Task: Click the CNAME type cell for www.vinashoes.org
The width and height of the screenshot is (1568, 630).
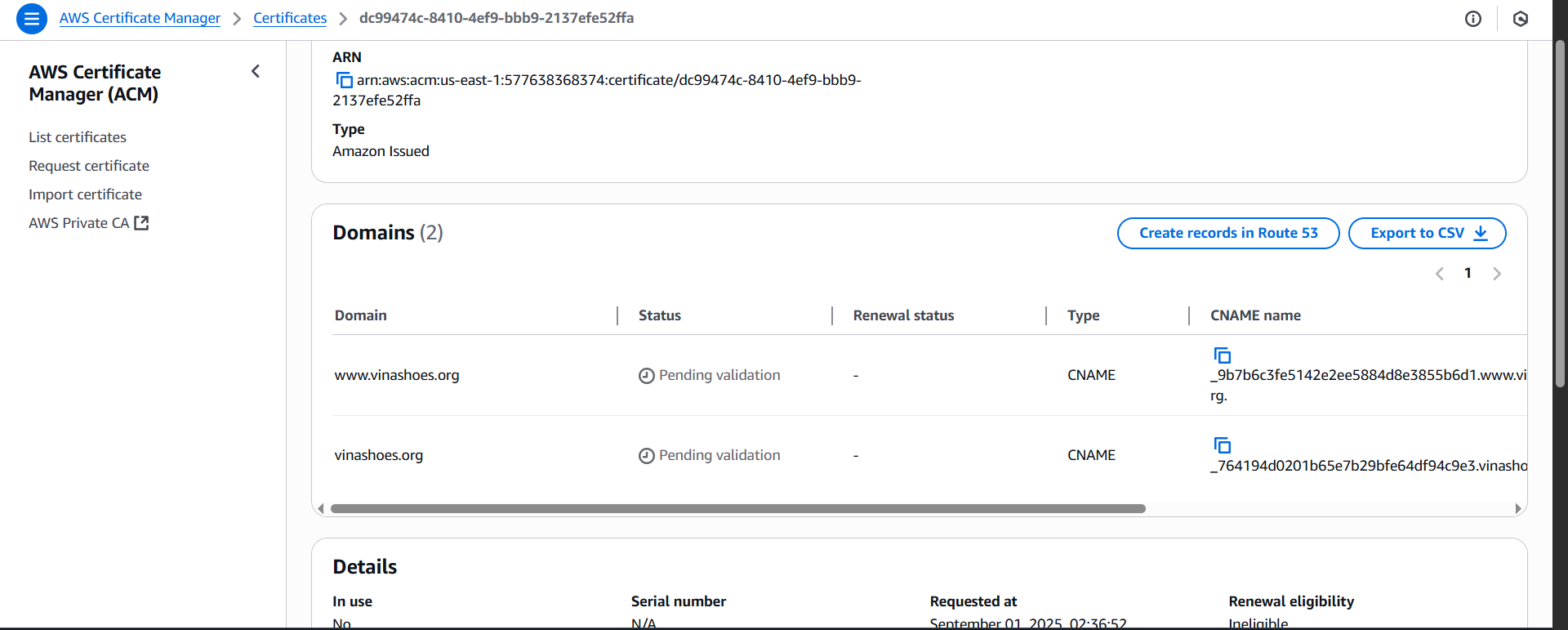Action: point(1091,375)
